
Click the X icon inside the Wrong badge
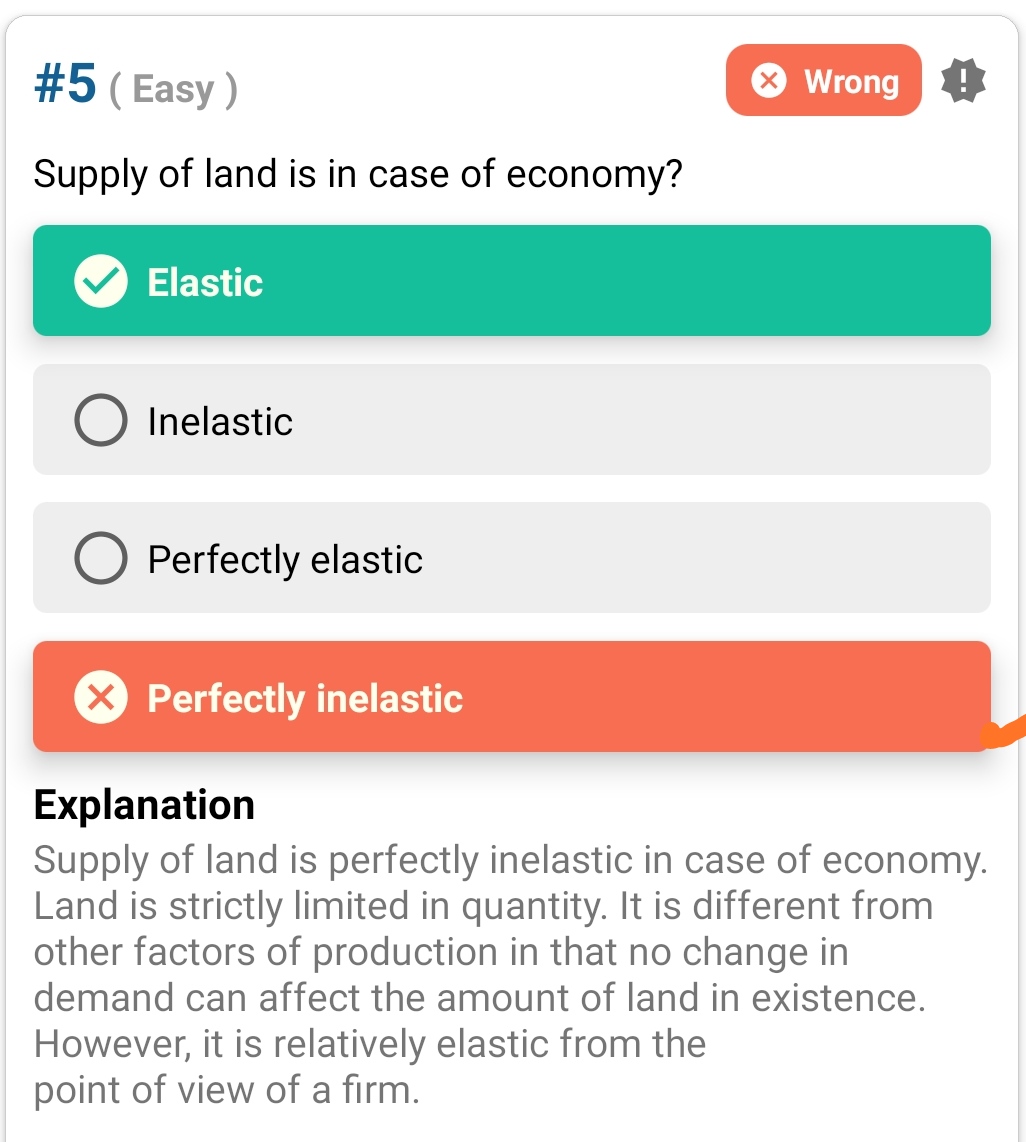[768, 81]
